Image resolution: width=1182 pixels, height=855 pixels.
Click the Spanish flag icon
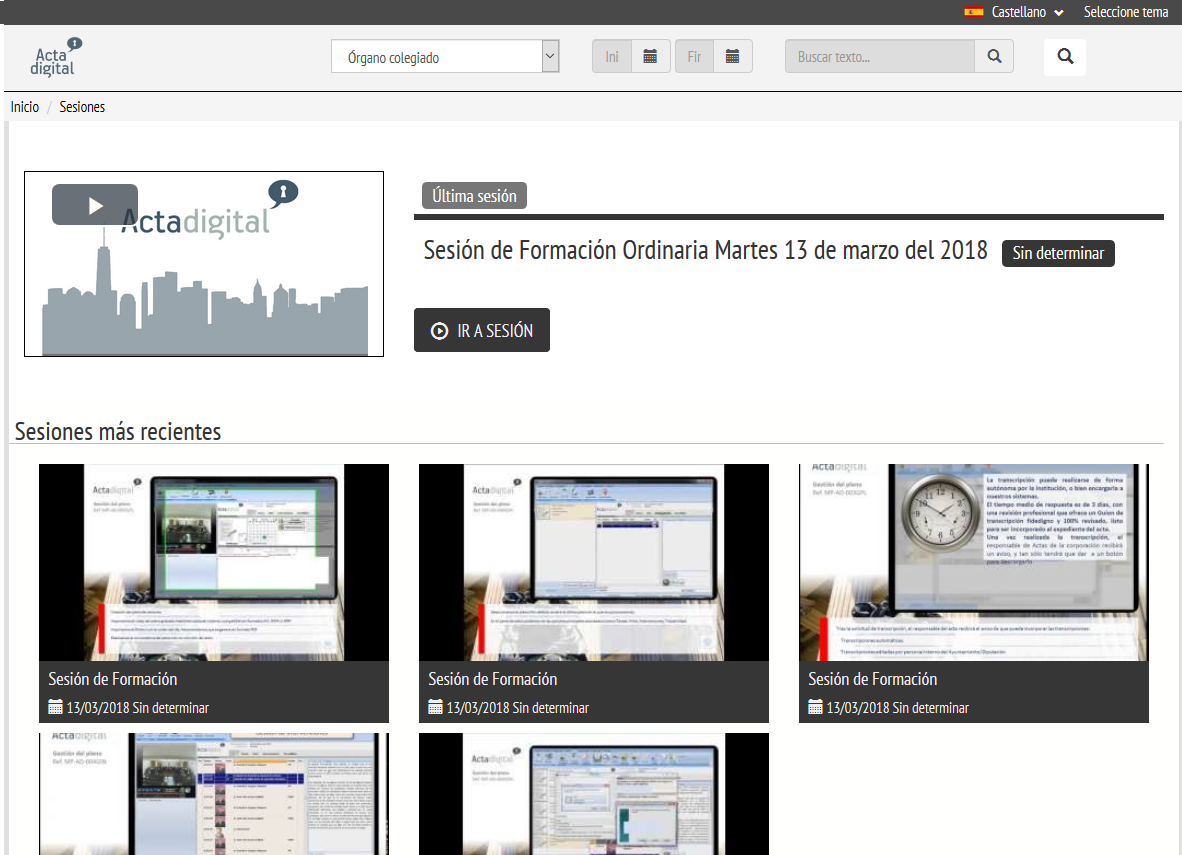pyautogui.click(x=973, y=12)
